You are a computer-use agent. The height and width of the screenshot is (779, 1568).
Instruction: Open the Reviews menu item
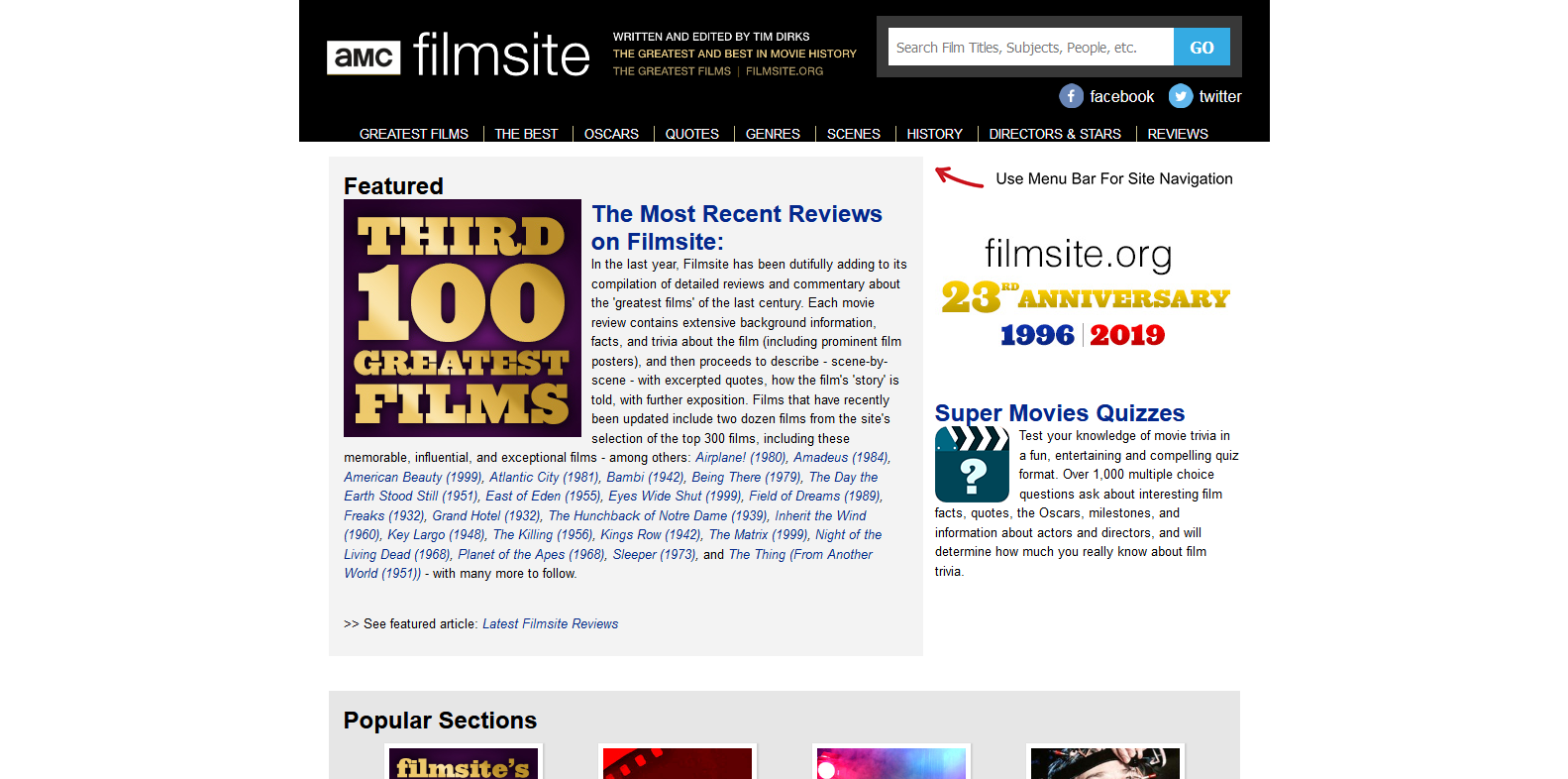(1177, 134)
